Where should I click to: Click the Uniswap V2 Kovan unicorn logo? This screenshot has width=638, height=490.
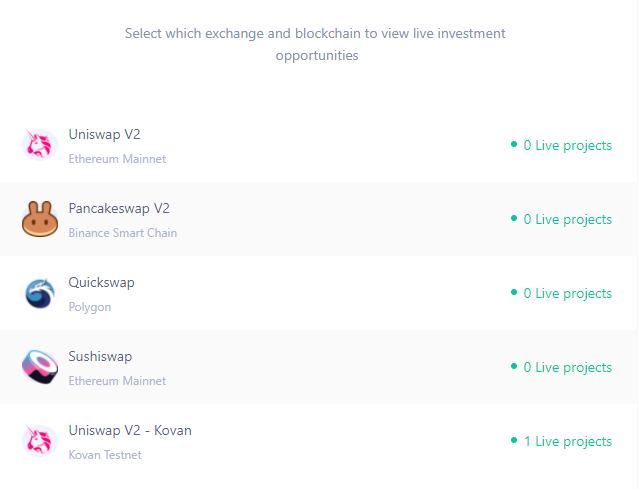tap(39, 440)
